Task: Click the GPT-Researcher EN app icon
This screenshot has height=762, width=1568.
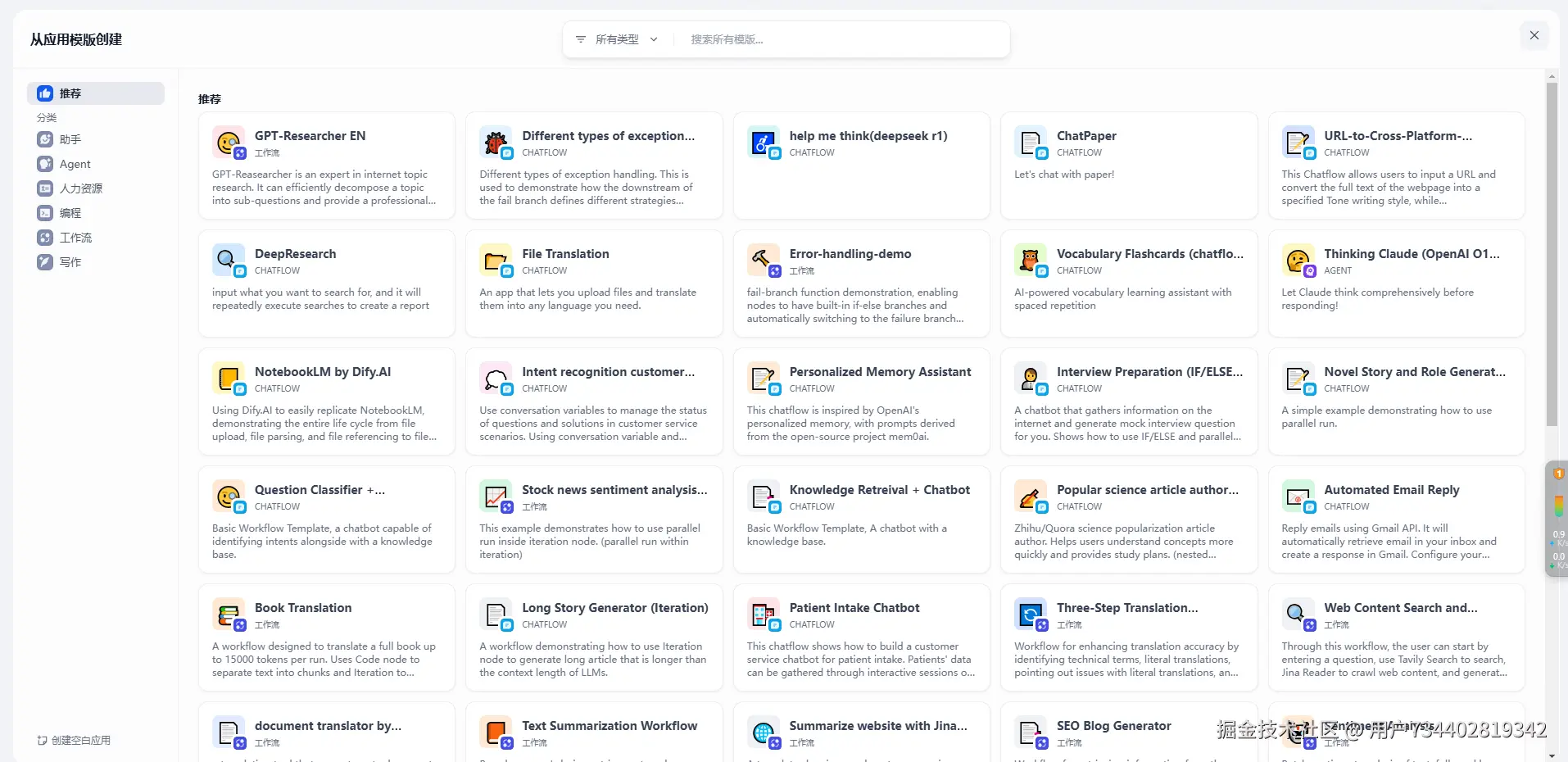Action: 229,143
